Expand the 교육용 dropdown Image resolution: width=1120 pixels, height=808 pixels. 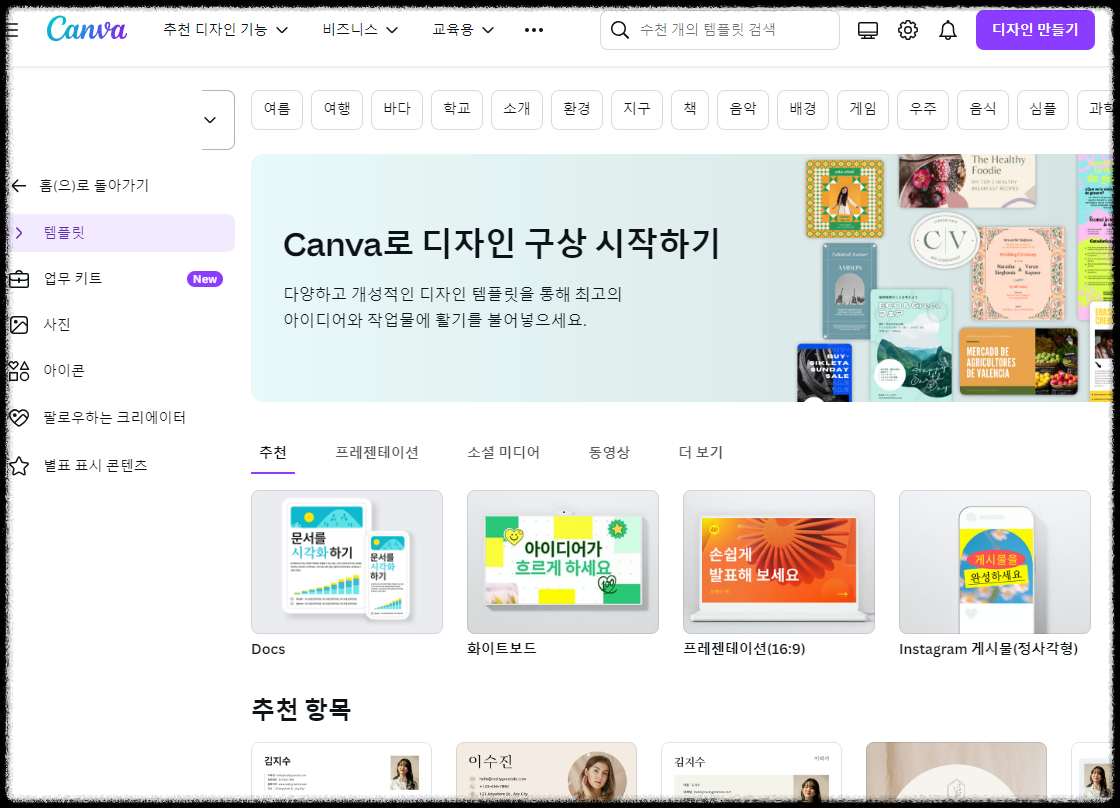[462, 30]
